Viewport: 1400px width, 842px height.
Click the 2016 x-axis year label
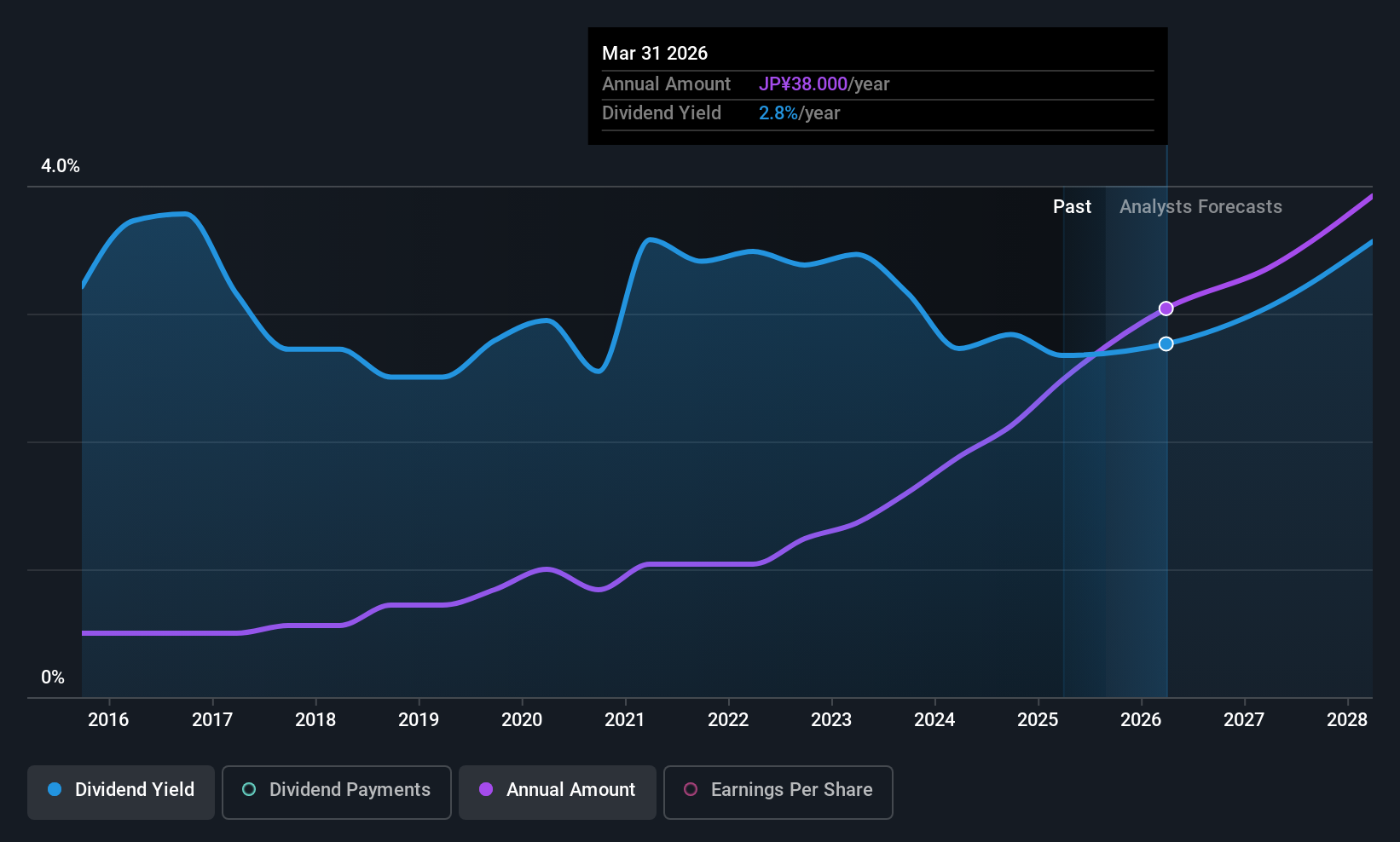coord(108,719)
